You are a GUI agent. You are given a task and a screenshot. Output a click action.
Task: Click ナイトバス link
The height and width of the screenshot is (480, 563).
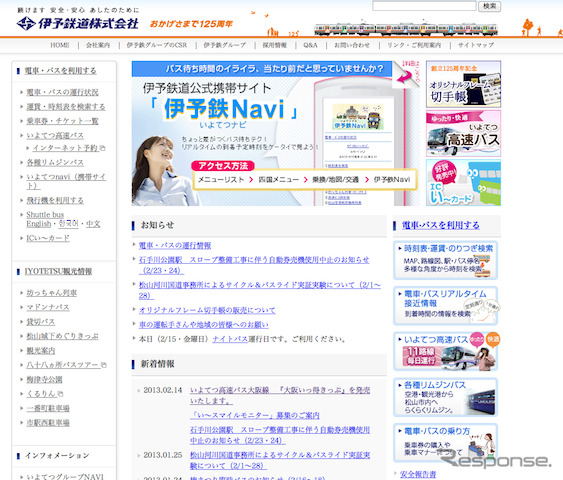[230, 339]
